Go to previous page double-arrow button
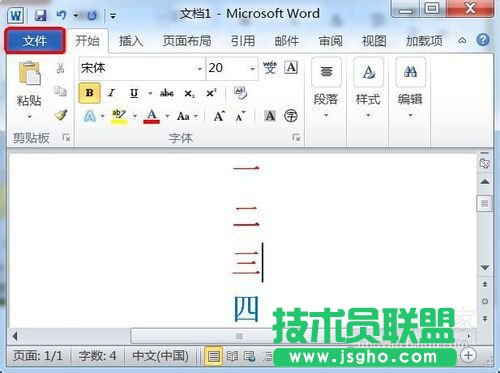This screenshot has height=373, width=500. point(485,284)
